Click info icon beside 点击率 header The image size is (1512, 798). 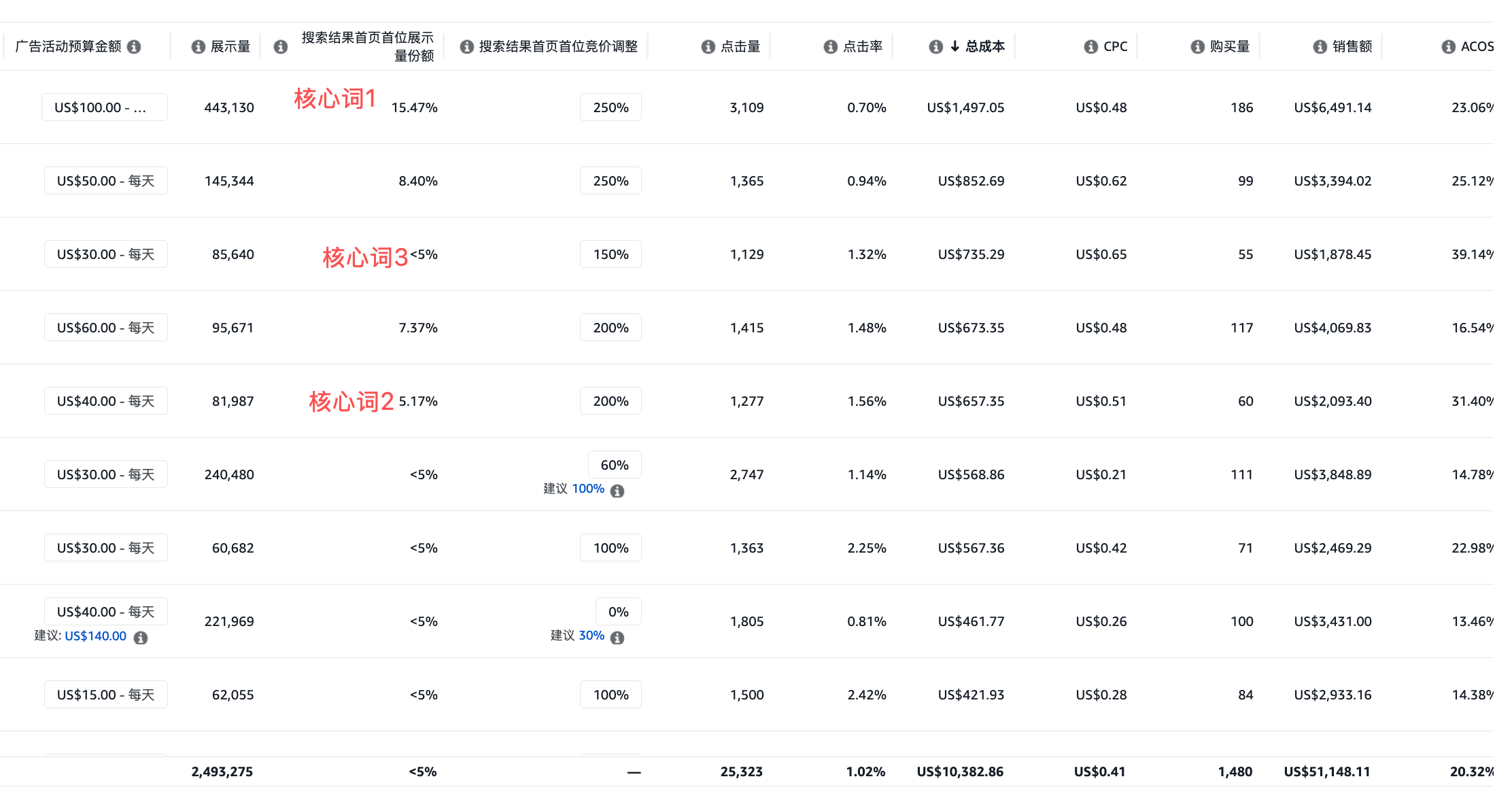click(830, 47)
